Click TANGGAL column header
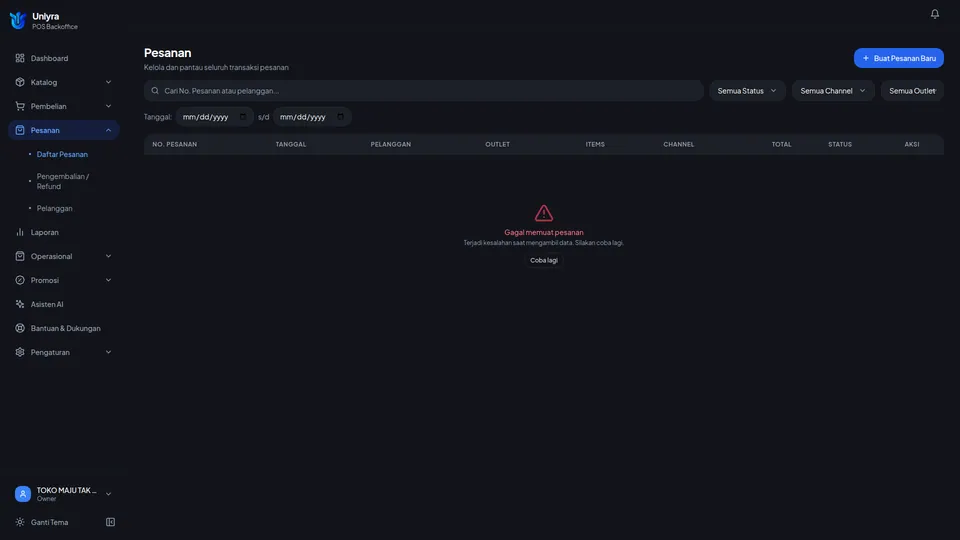 click(291, 144)
